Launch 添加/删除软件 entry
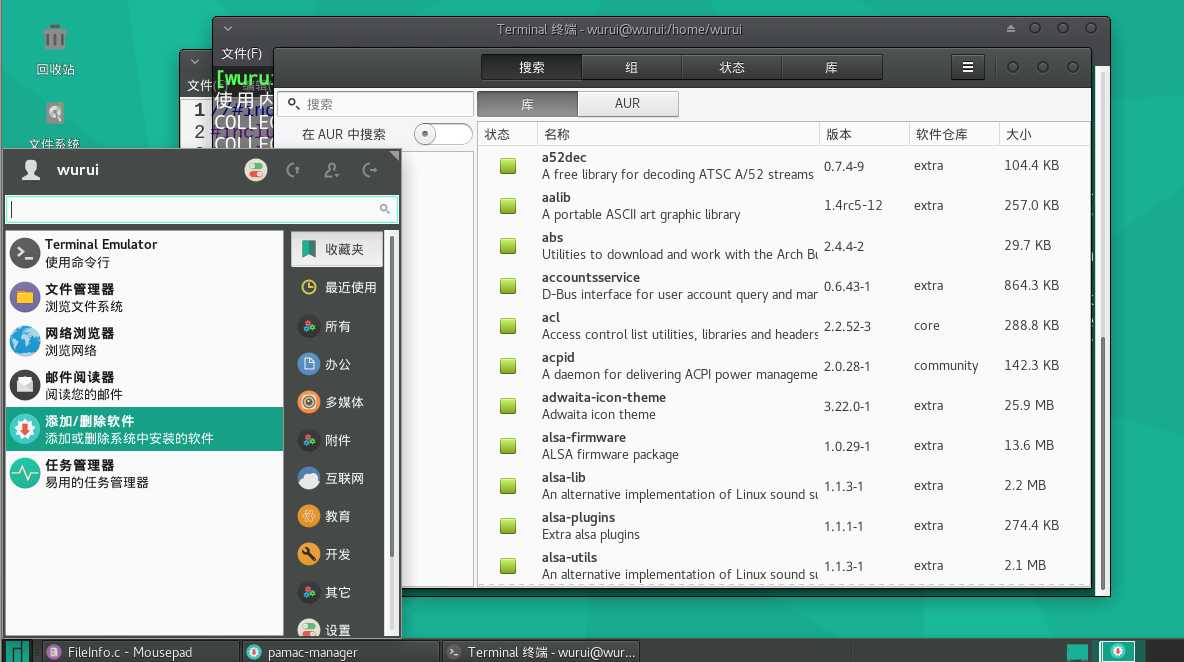 144,429
